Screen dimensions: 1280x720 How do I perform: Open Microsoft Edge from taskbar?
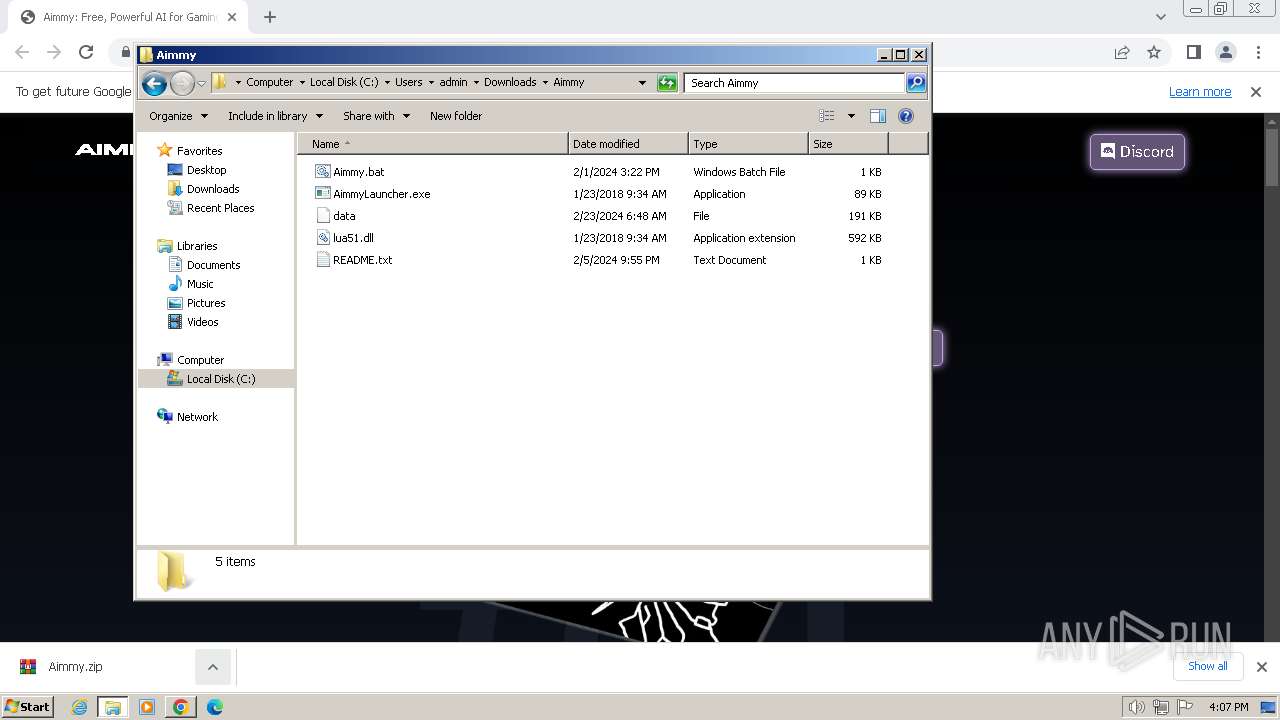pyautogui.click(x=214, y=707)
